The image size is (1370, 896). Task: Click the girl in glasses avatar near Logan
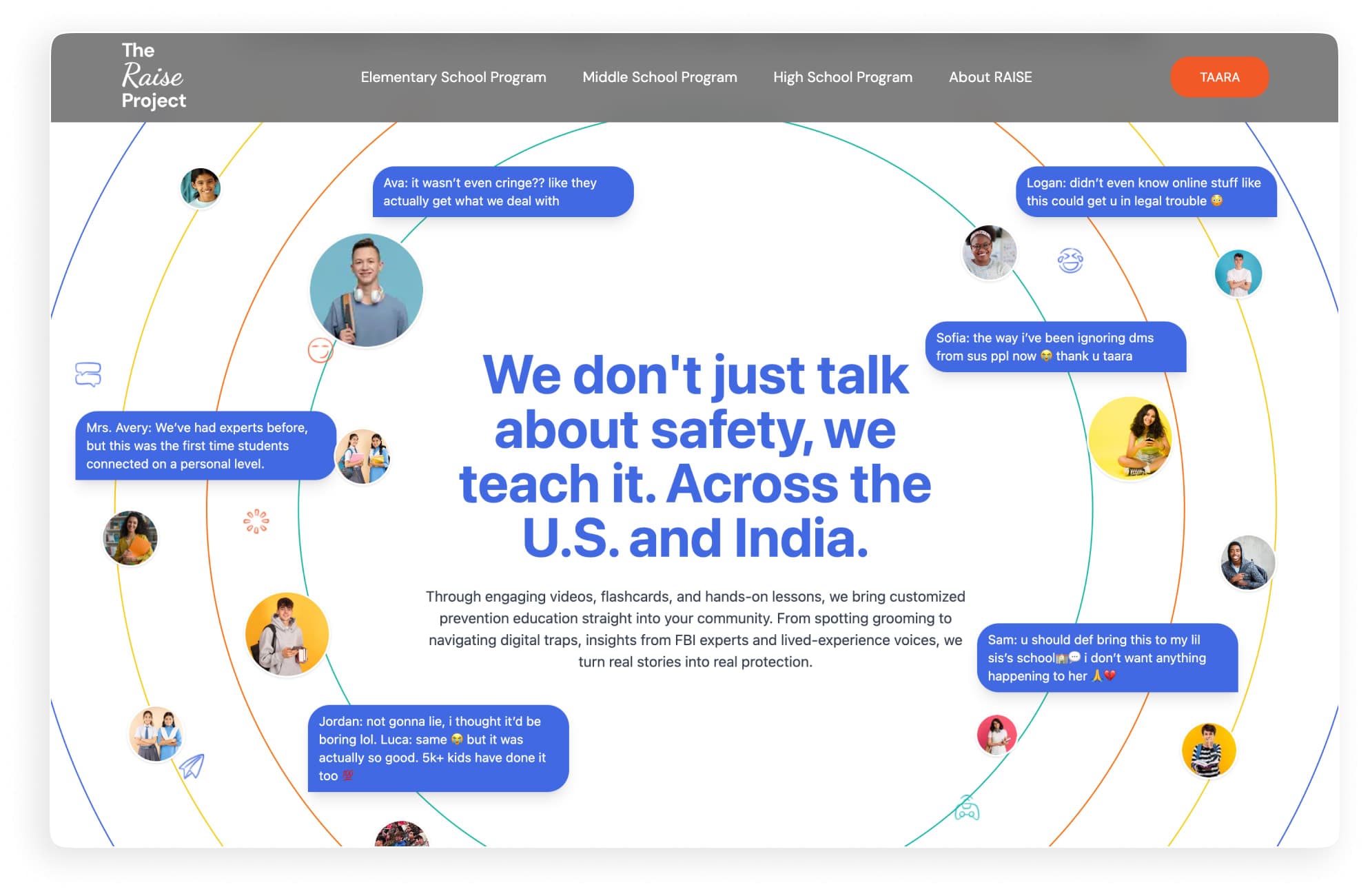point(989,252)
